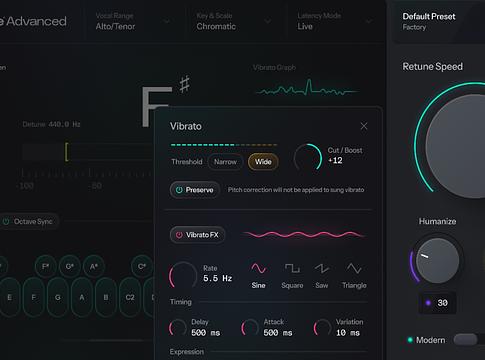Toggle the Vibrato FX power button
Viewport: 485px width, 360px height.
coord(197,235)
